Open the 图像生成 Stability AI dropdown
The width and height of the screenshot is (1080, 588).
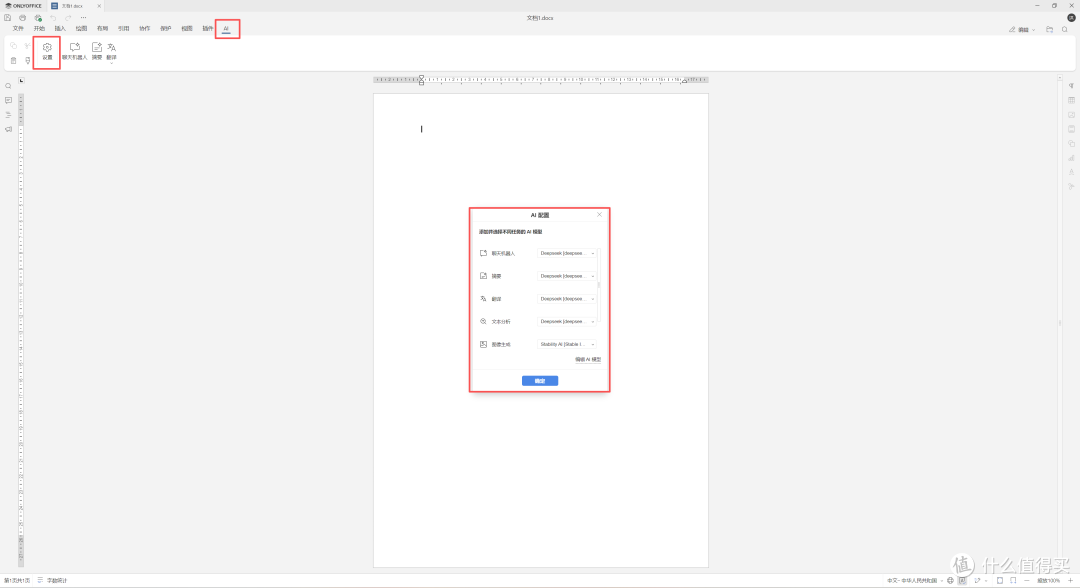coord(567,344)
